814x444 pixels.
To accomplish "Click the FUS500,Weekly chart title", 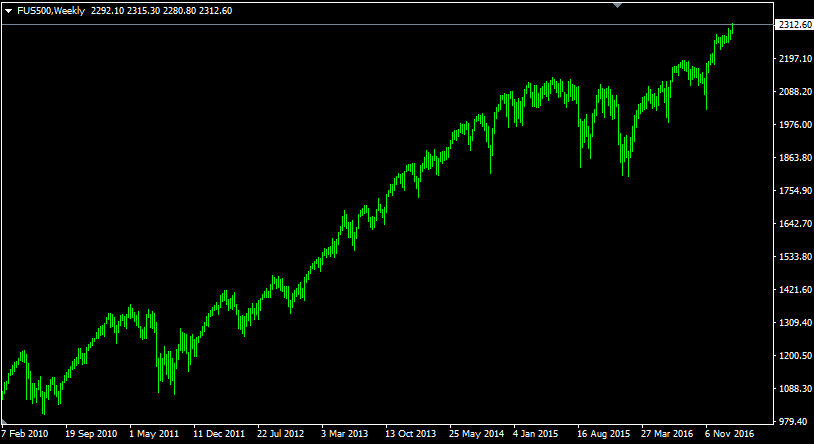I will tap(51, 11).
